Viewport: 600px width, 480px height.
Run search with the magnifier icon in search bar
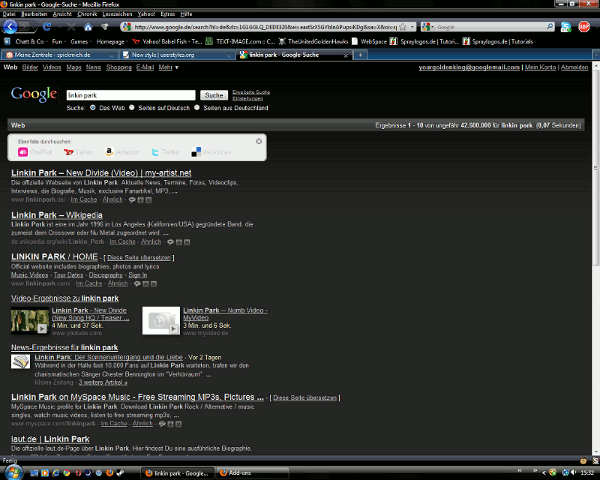click(550, 26)
